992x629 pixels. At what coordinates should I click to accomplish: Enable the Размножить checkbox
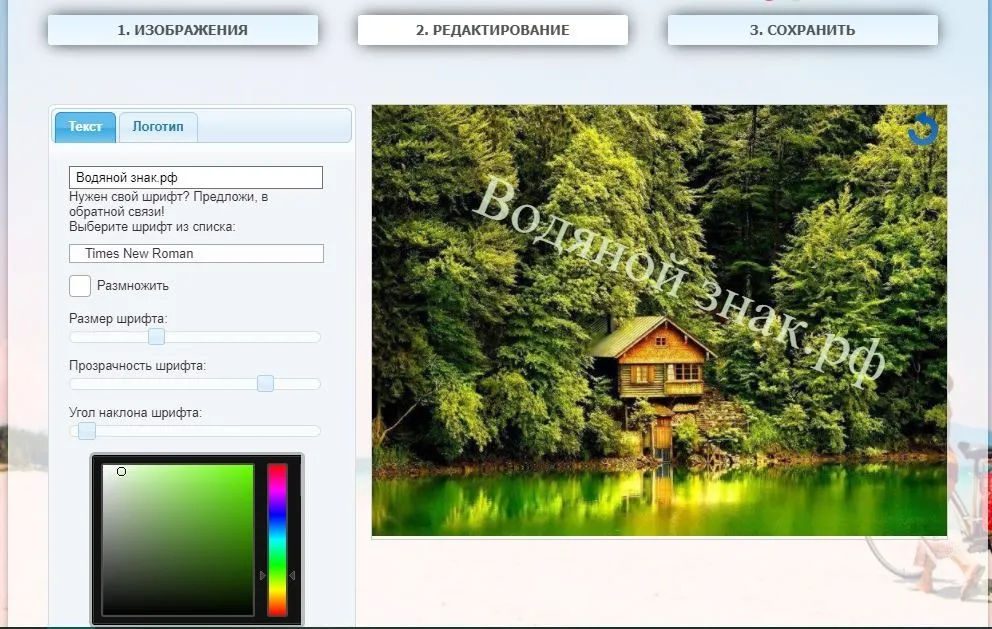[x=80, y=285]
